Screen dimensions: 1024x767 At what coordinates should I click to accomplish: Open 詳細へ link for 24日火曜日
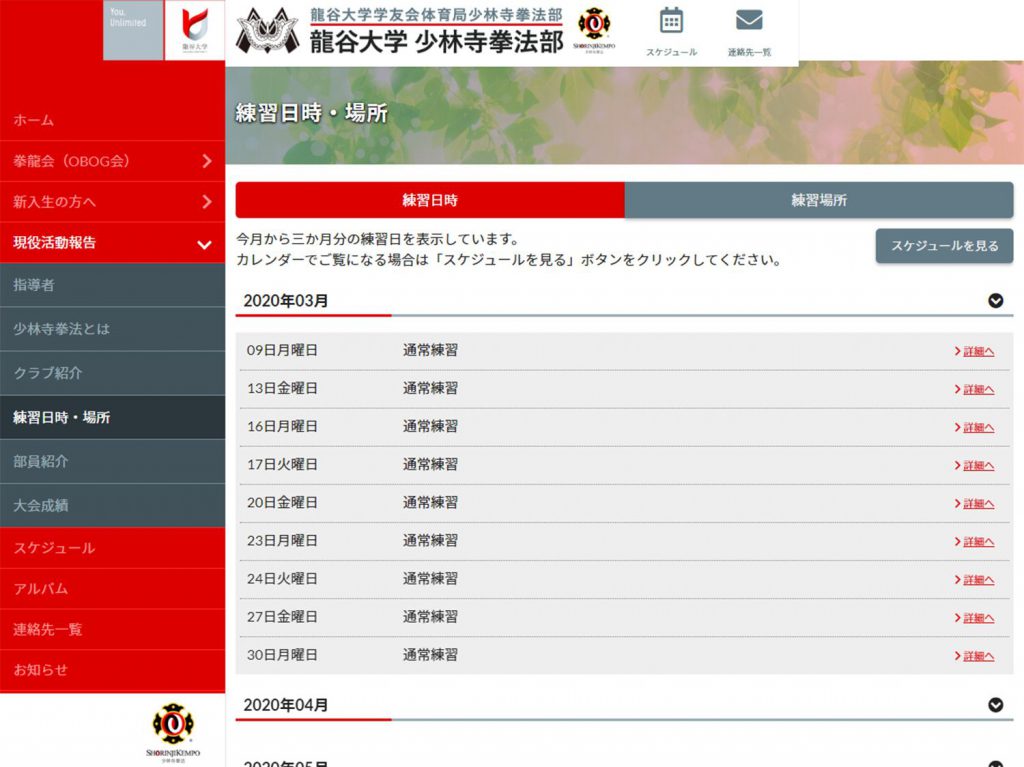(x=974, y=579)
